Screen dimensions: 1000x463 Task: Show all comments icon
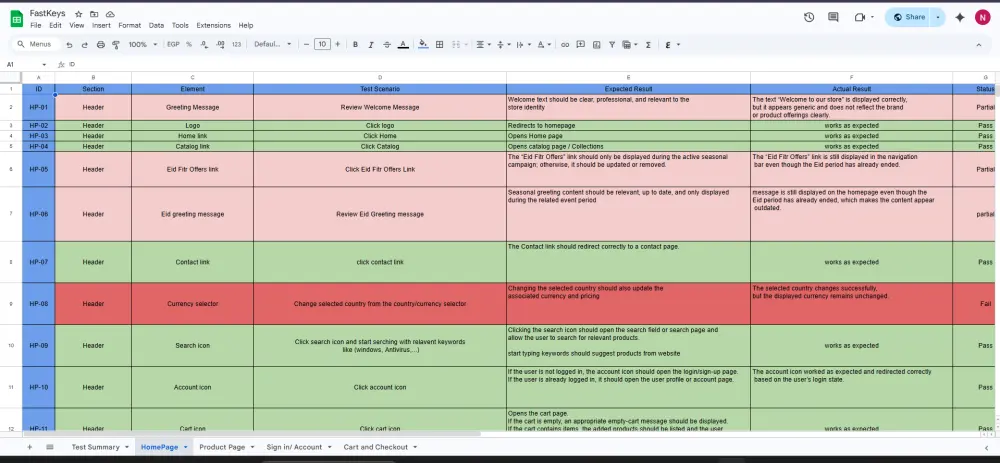[833, 17]
